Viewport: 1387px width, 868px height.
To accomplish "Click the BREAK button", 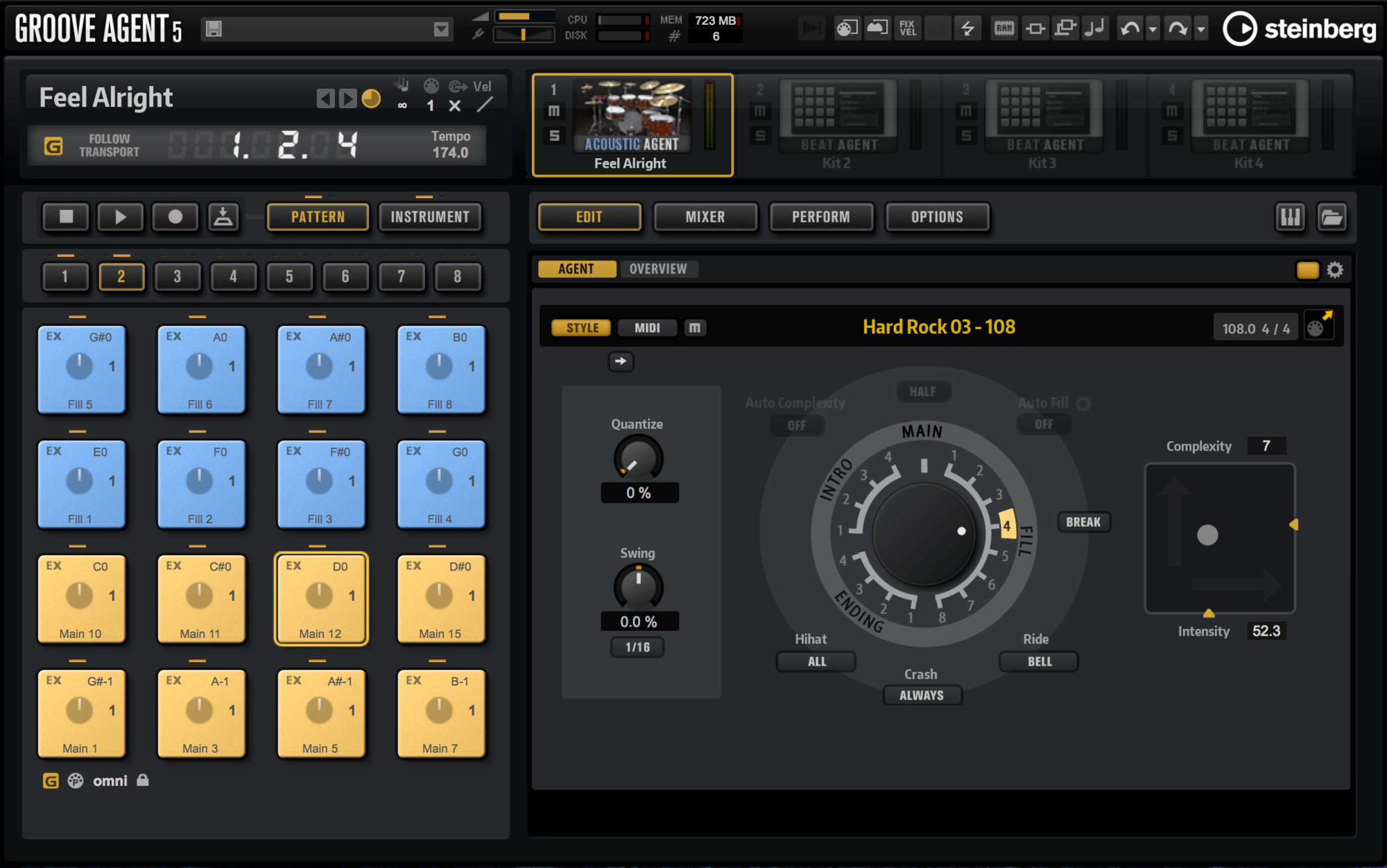I will [x=1083, y=522].
